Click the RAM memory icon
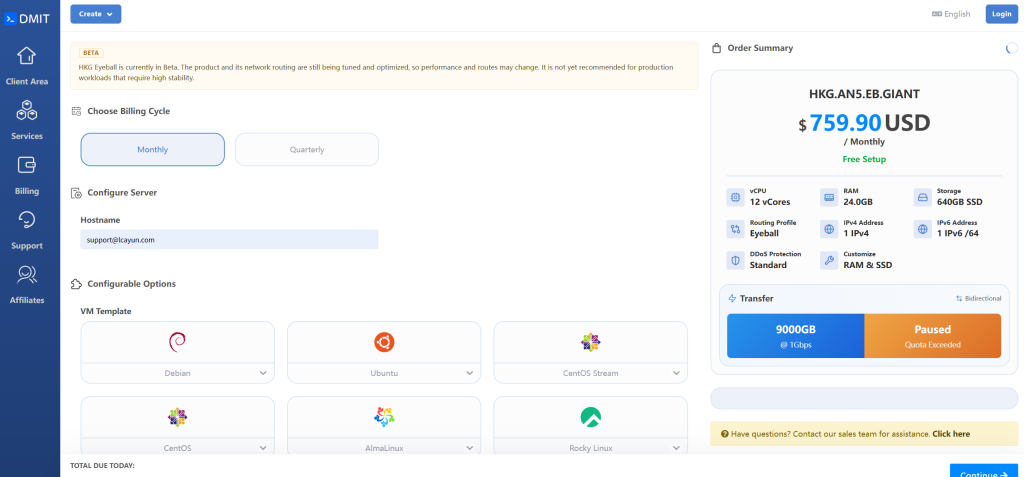This screenshot has height=477, width=1024. click(829, 197)
